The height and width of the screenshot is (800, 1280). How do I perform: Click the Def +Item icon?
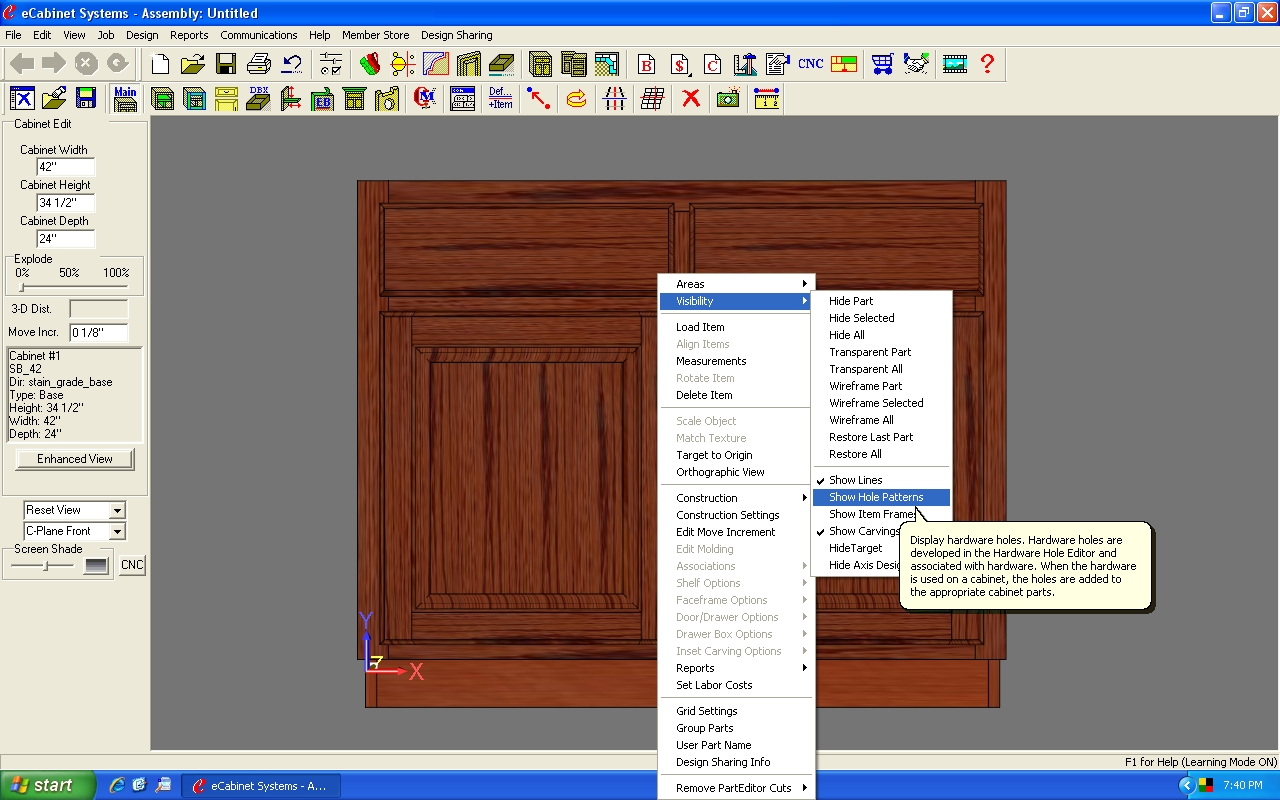point(500,98)
